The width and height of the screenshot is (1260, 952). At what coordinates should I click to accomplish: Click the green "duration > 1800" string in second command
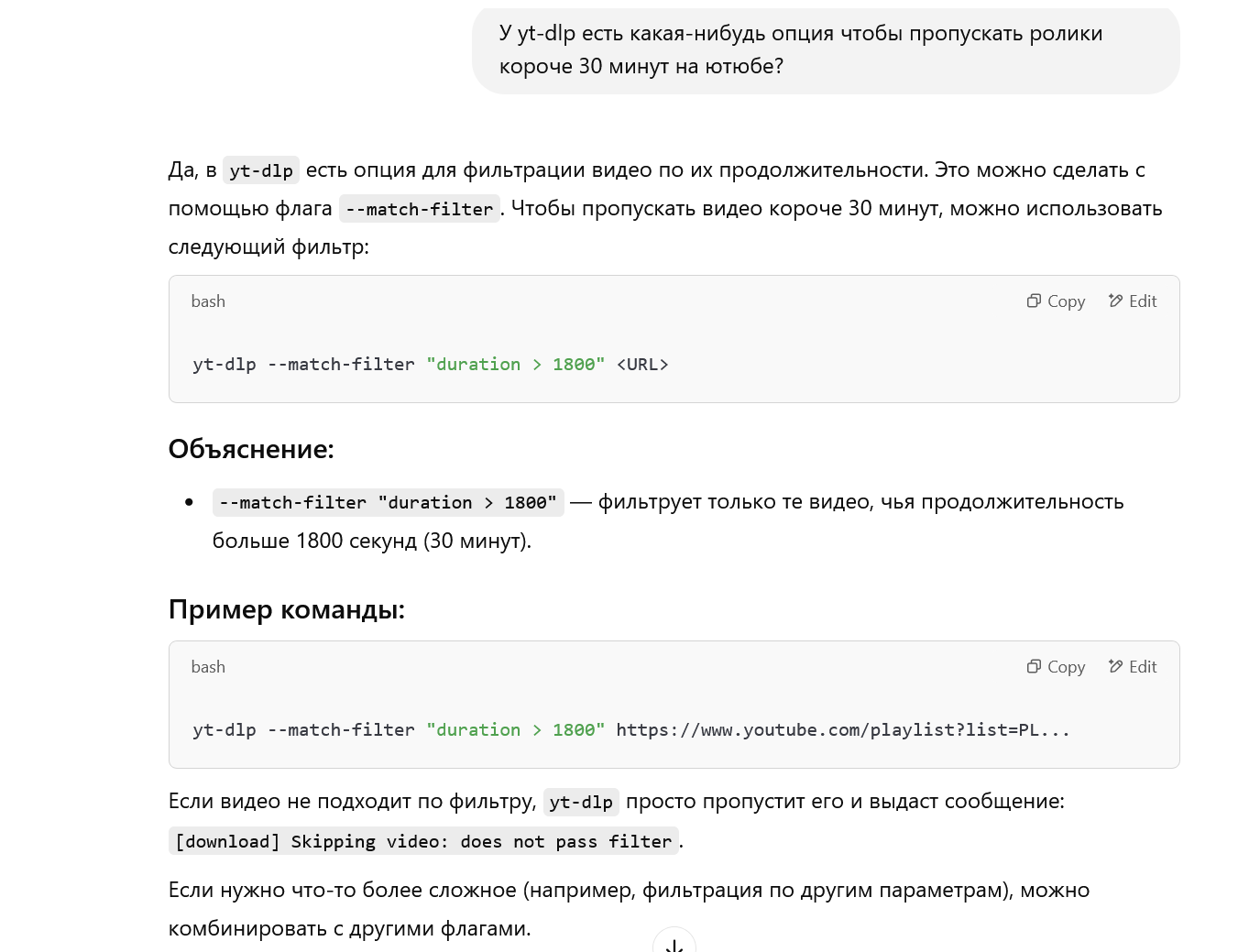516,730
